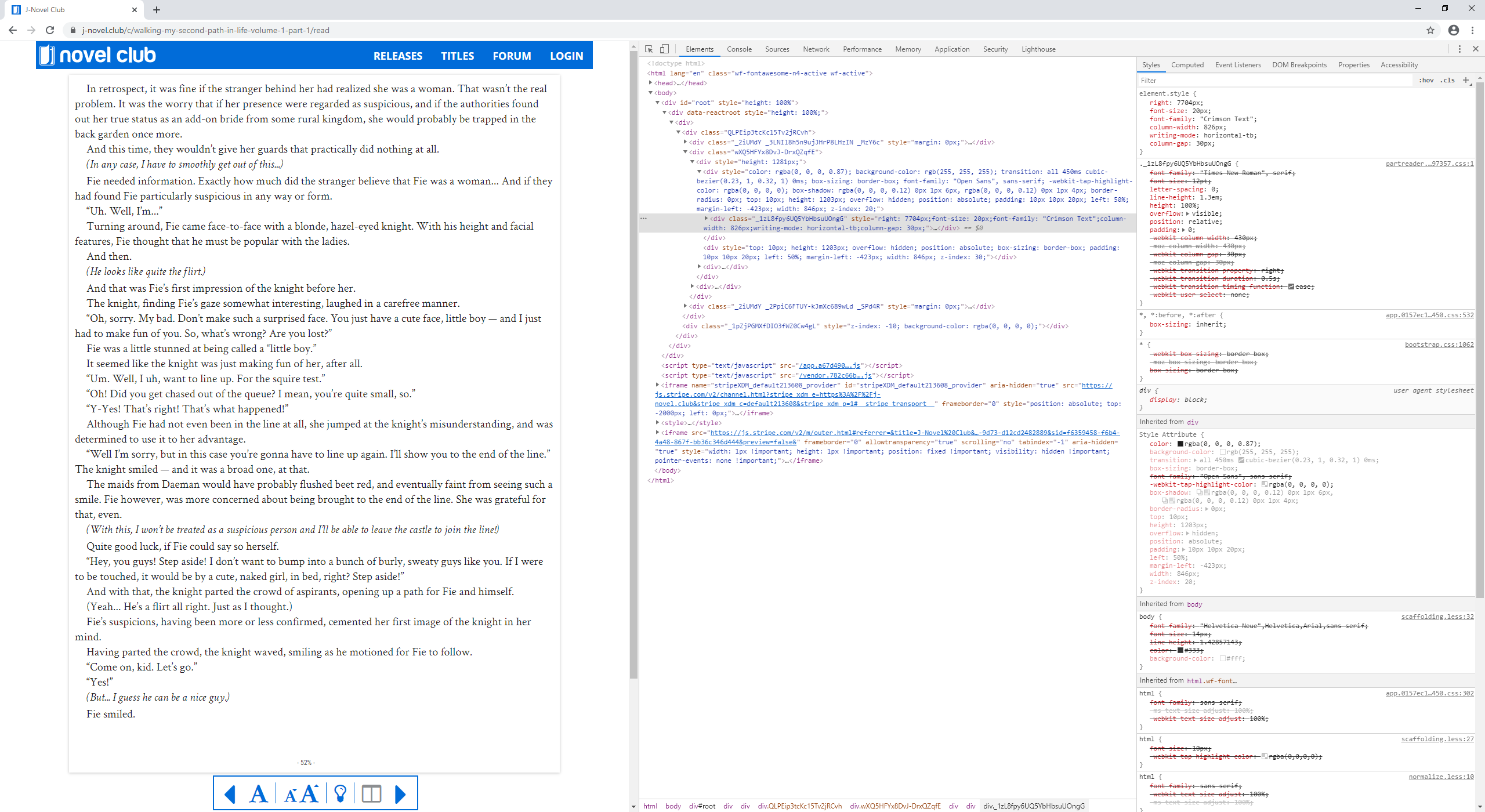Go to the previous page with the left arrow
Image resolution: width=1485 pixels, height=812 pixels.
[x=230, y=793]
